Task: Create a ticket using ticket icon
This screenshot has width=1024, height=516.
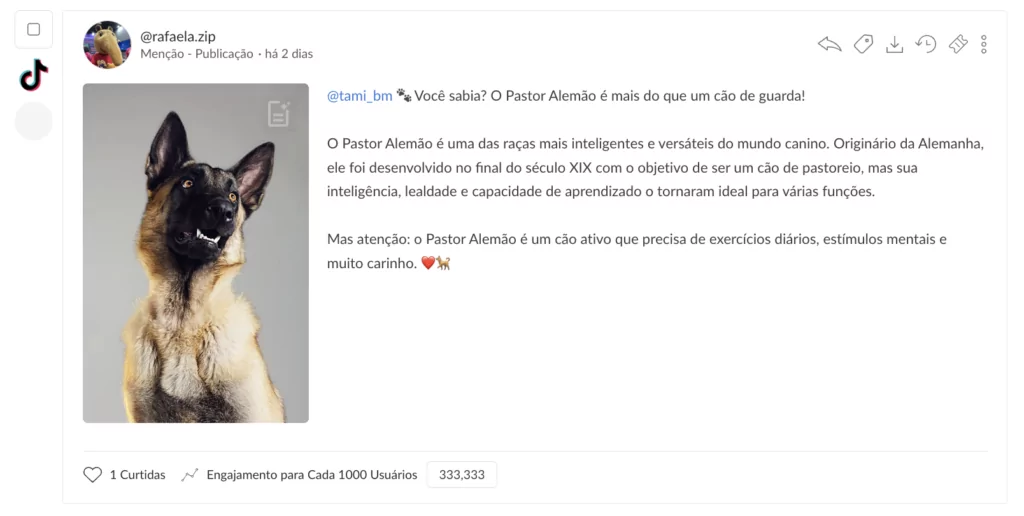Action: coord(958,44)
